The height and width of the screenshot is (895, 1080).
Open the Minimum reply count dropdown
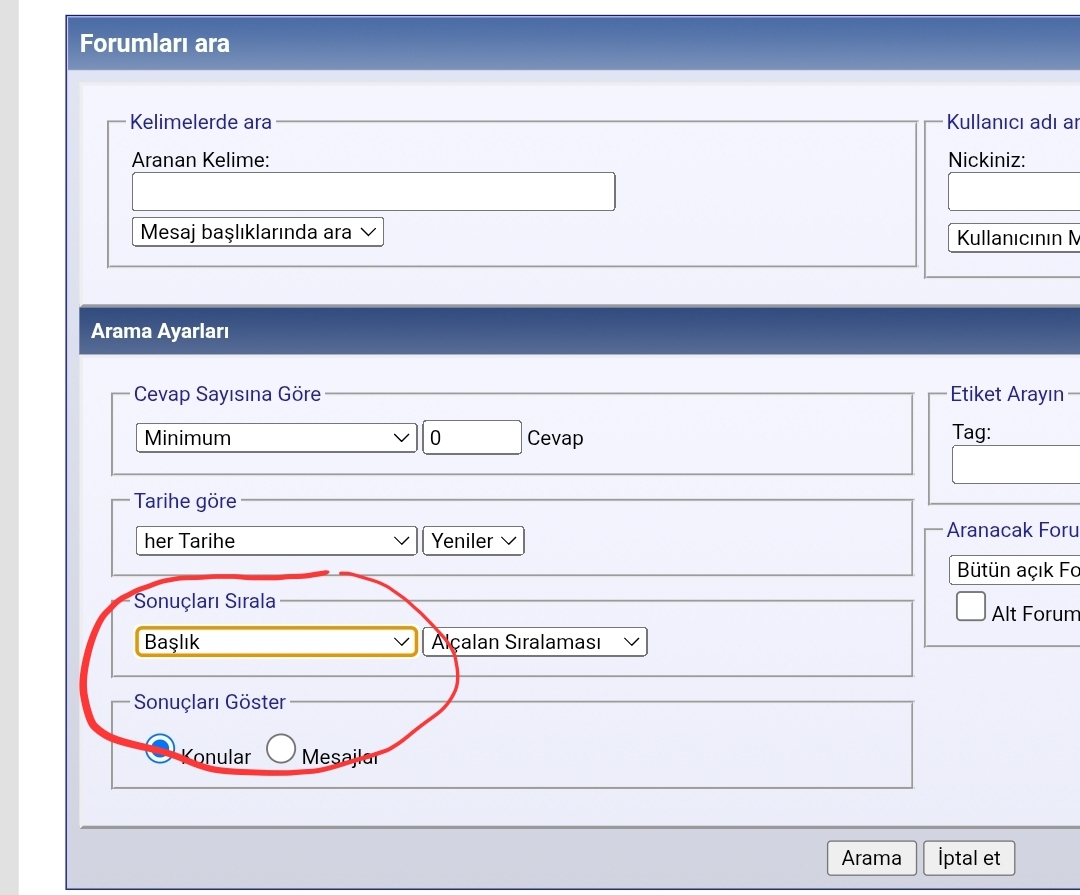point(276,438)
